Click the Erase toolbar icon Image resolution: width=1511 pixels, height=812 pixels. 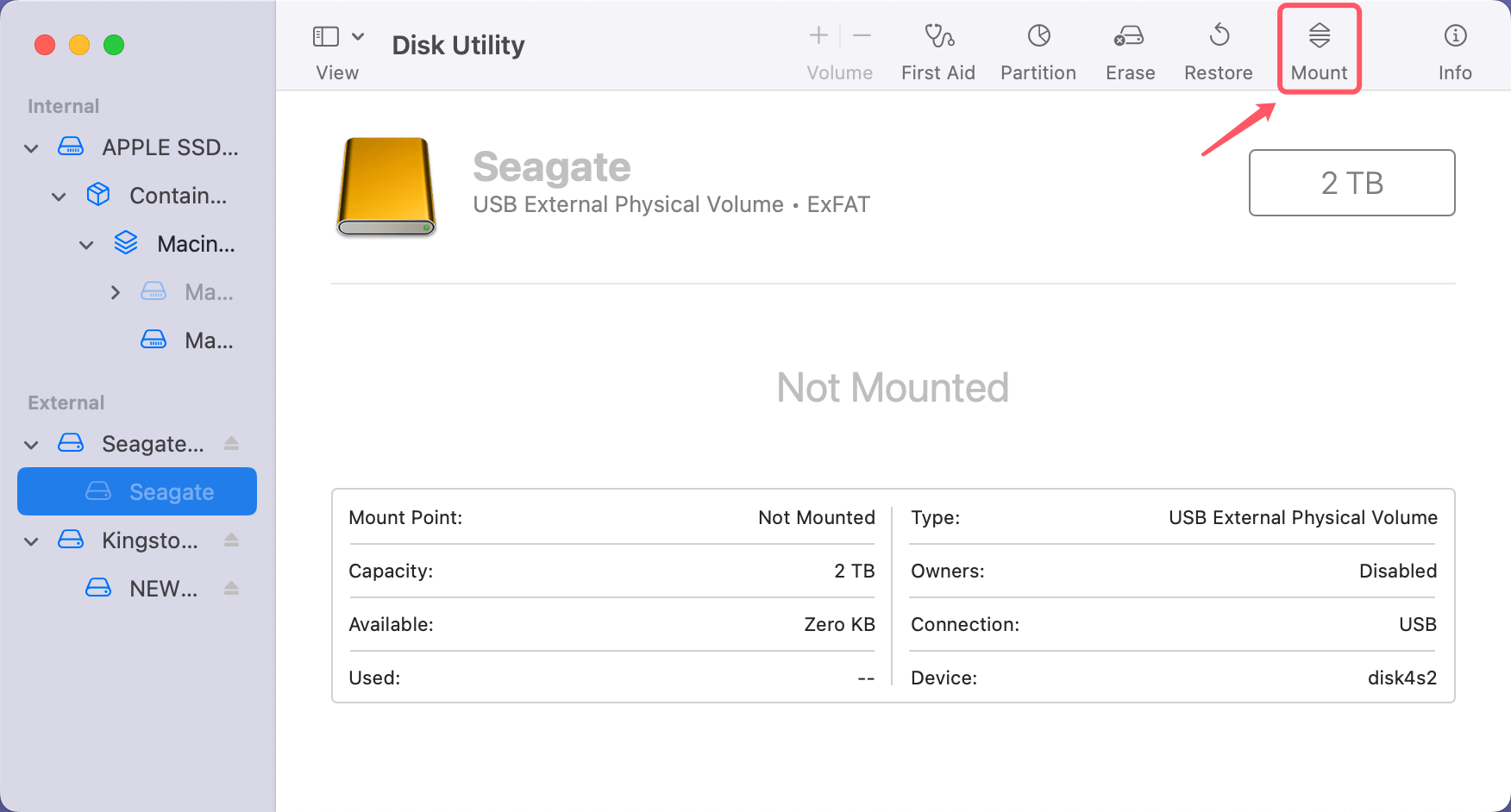pos(1129,47)
